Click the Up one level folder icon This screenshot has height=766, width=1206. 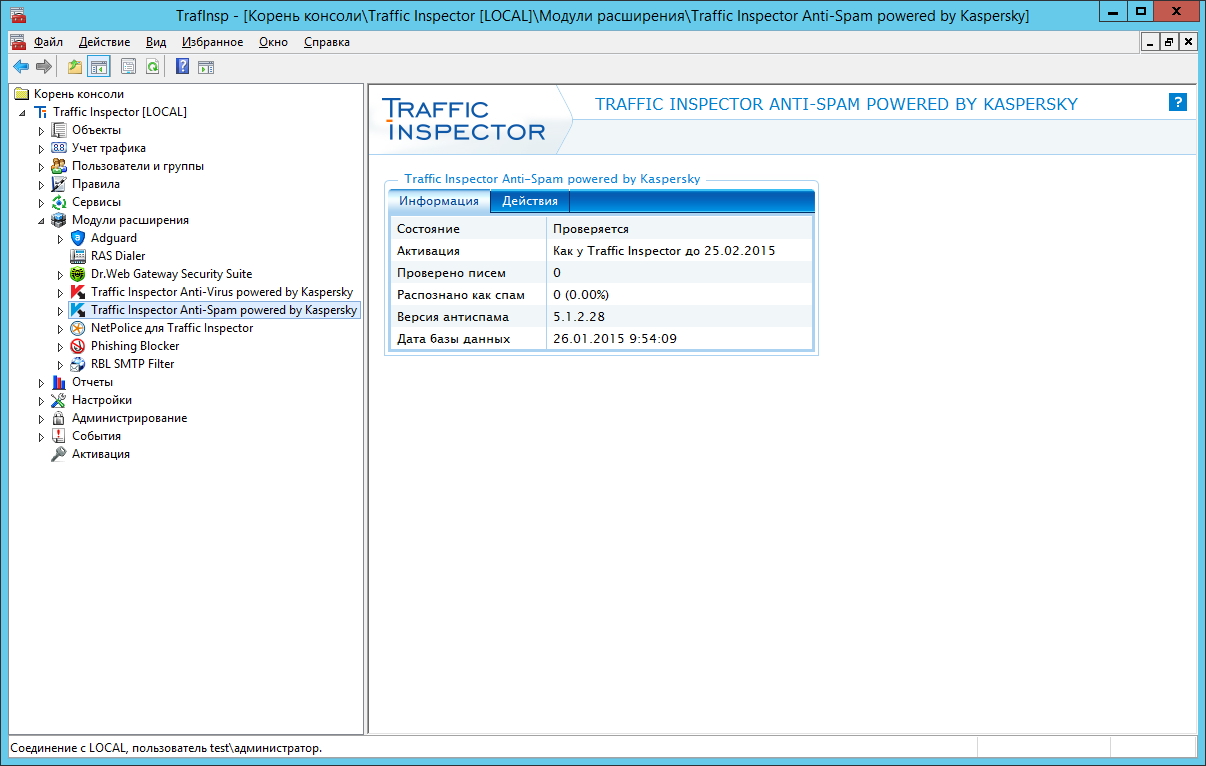(x=75, y=67)
